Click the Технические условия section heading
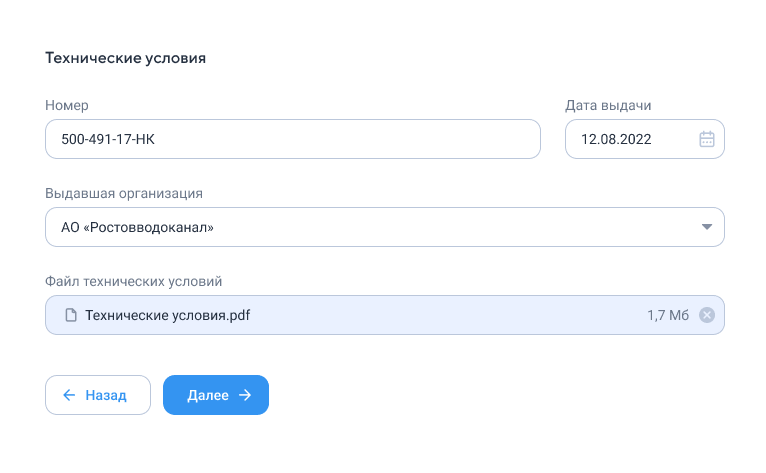Image resolution: width=766 pixels, height=473 pixels. click(126, 58)
